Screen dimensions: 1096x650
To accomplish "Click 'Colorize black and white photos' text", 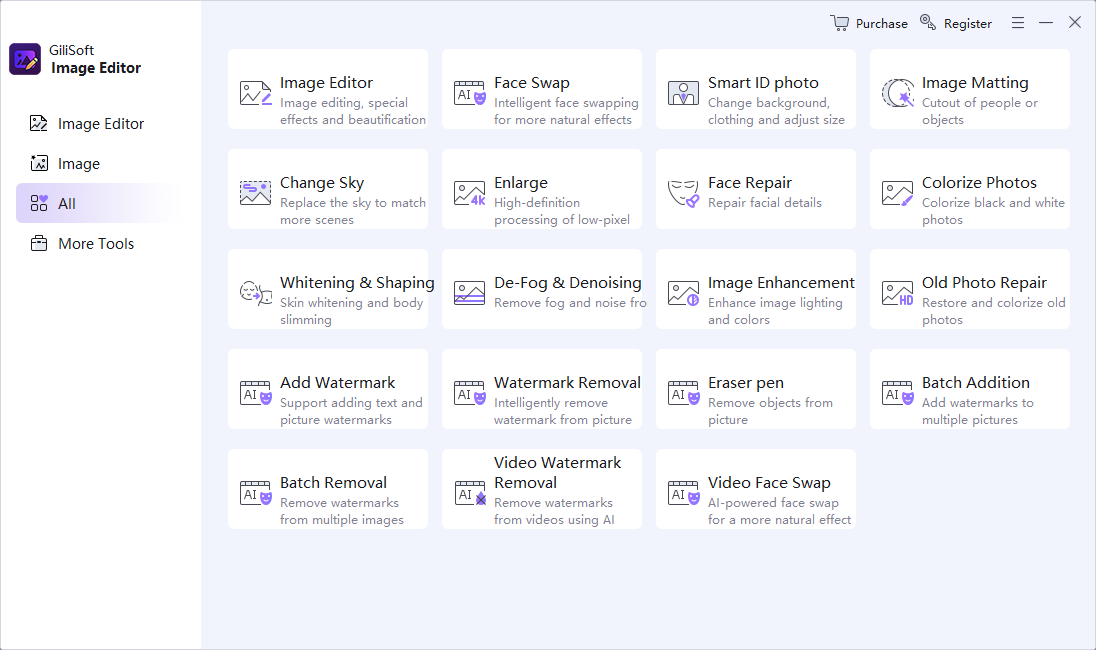I will click(x=993, y=211).
